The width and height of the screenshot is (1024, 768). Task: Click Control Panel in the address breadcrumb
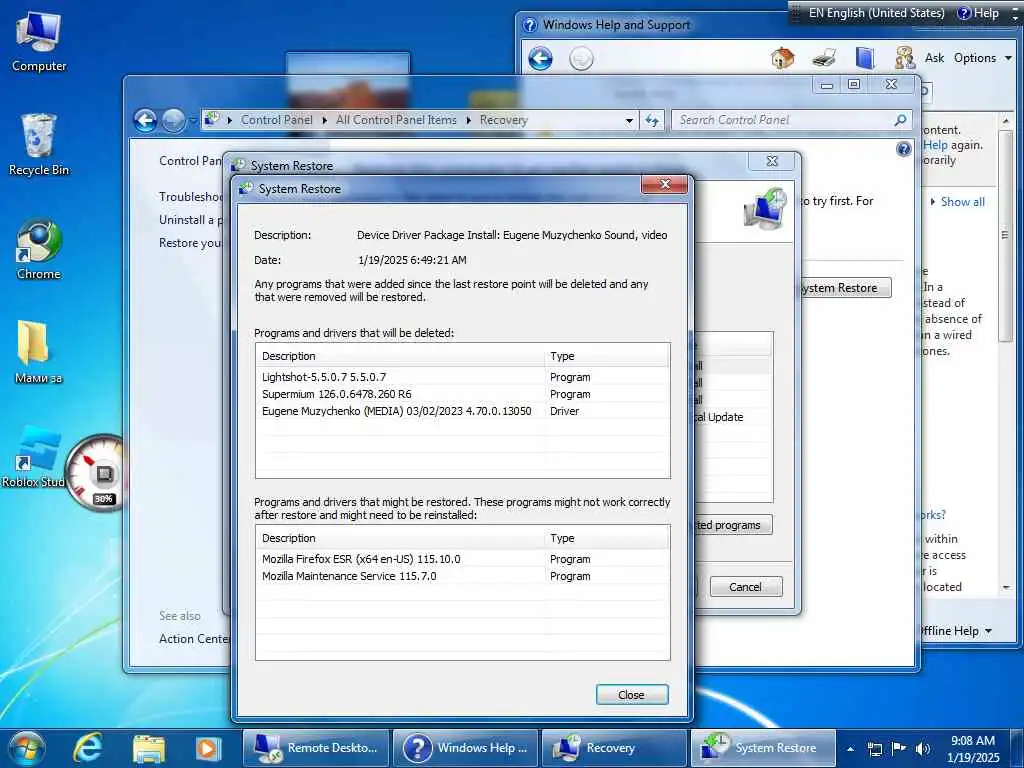(x=276, y=120)
